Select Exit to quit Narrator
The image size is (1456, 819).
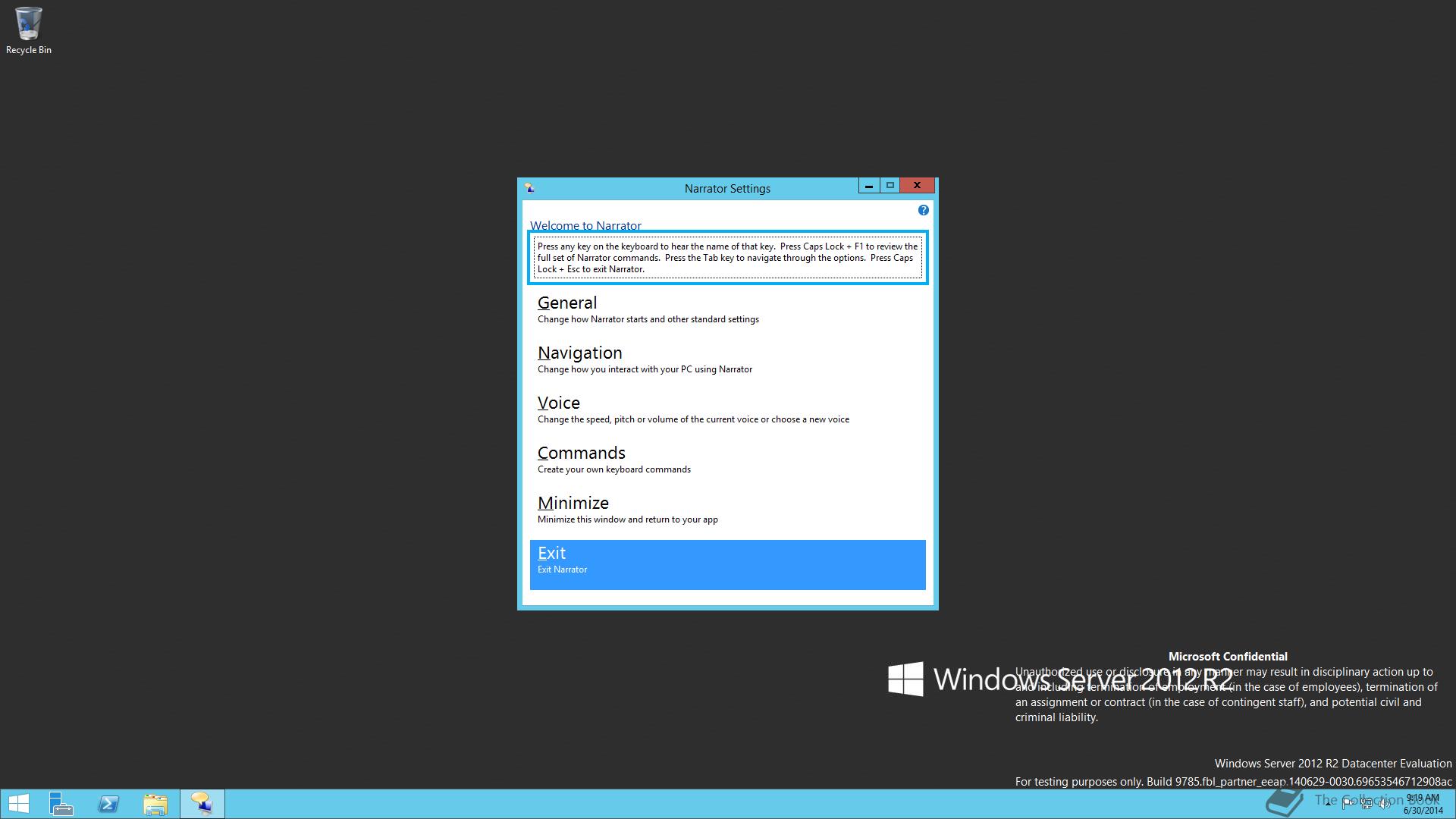point(727,564)
